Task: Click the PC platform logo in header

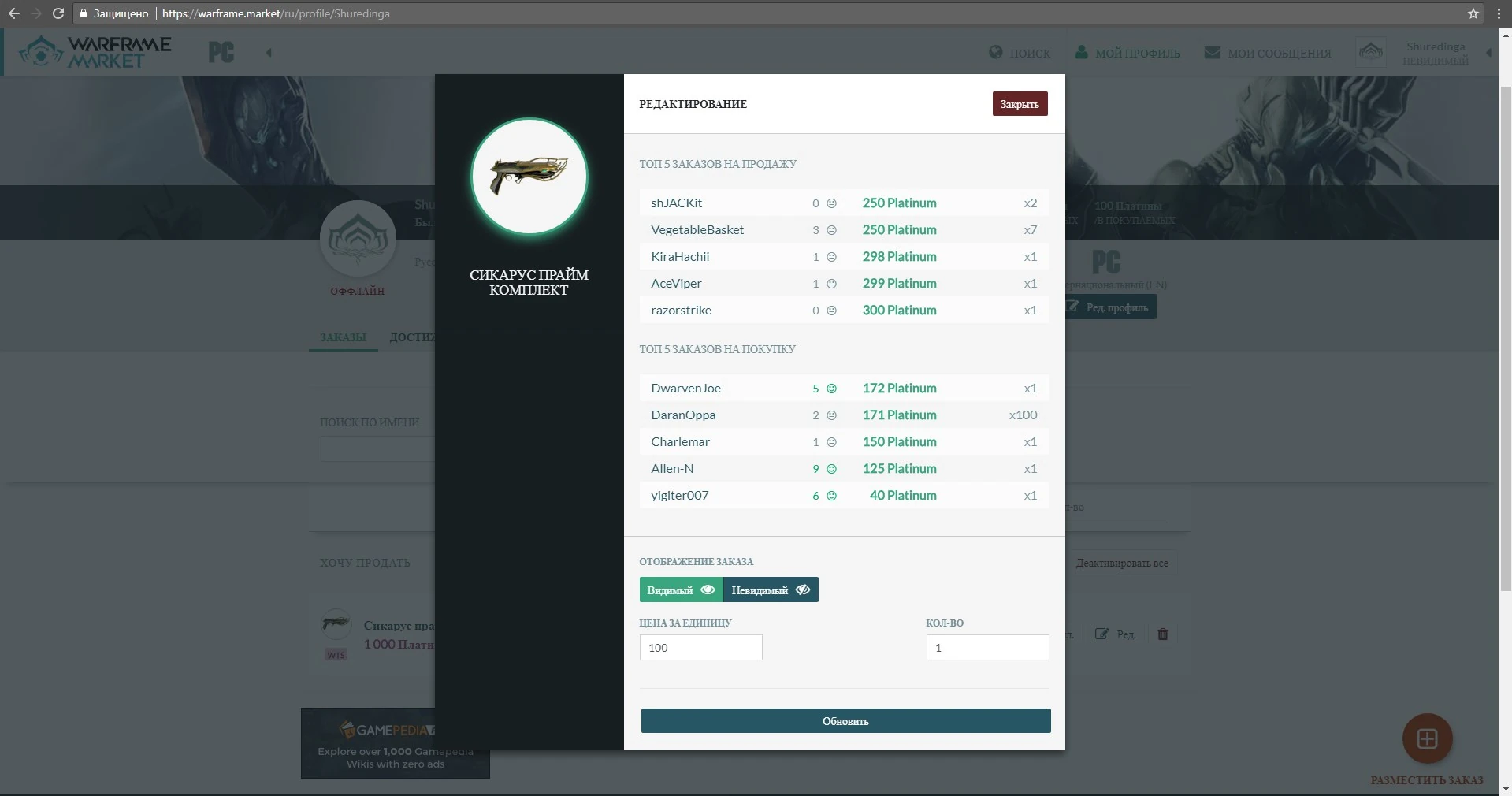Action: (x=221, y=53)
